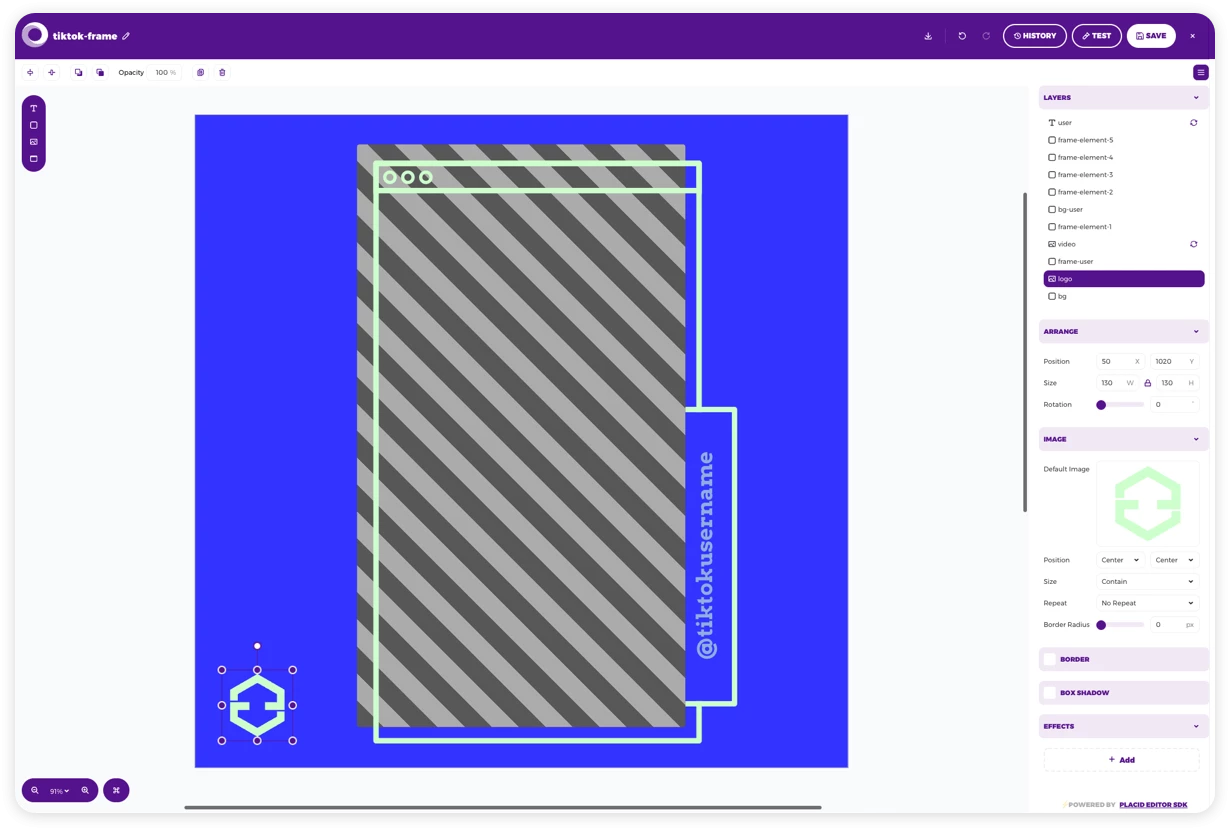Select the frame-user layer

coord(1123,261)
